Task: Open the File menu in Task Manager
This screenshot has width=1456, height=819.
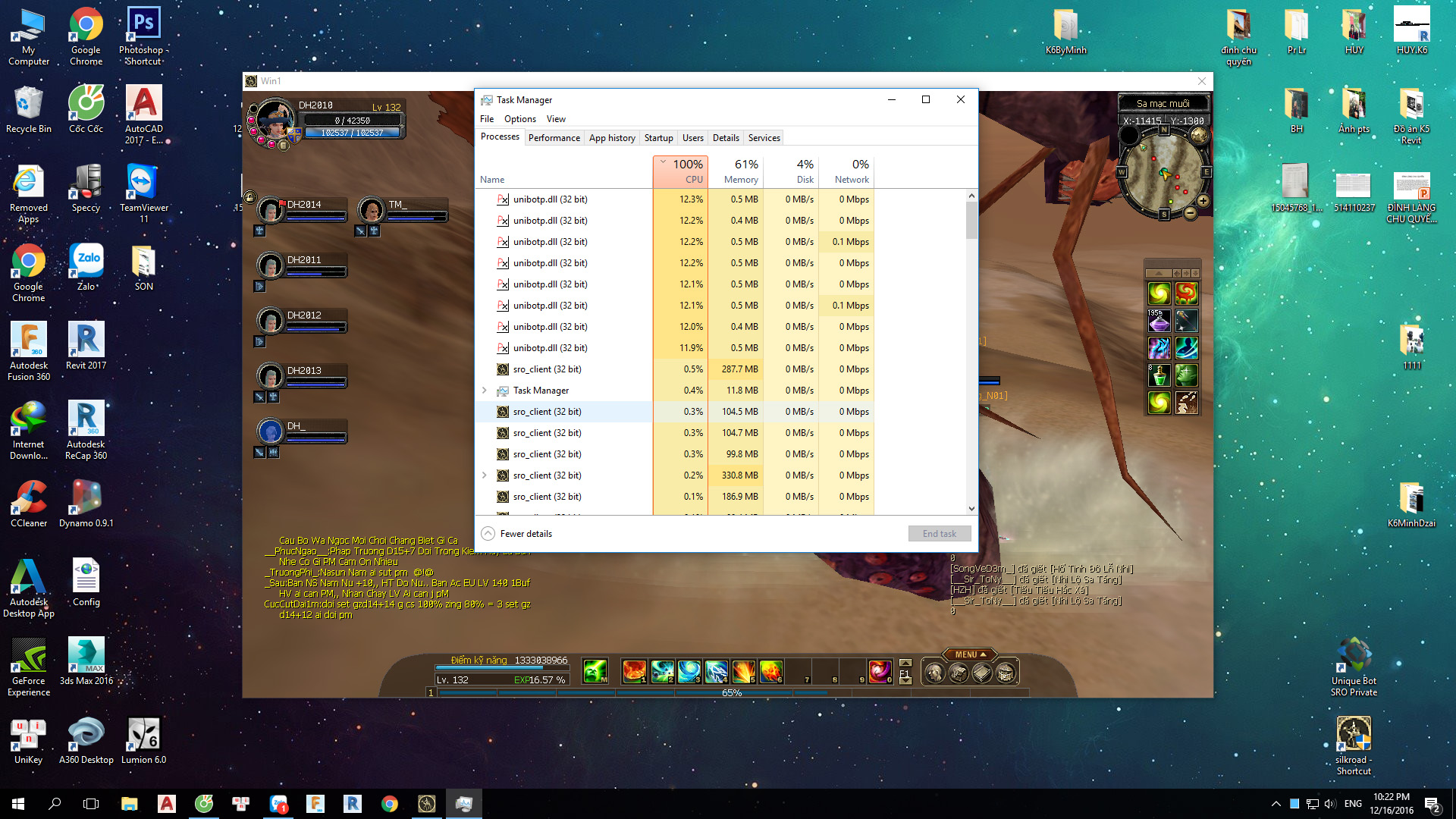Action: (487, 119)
